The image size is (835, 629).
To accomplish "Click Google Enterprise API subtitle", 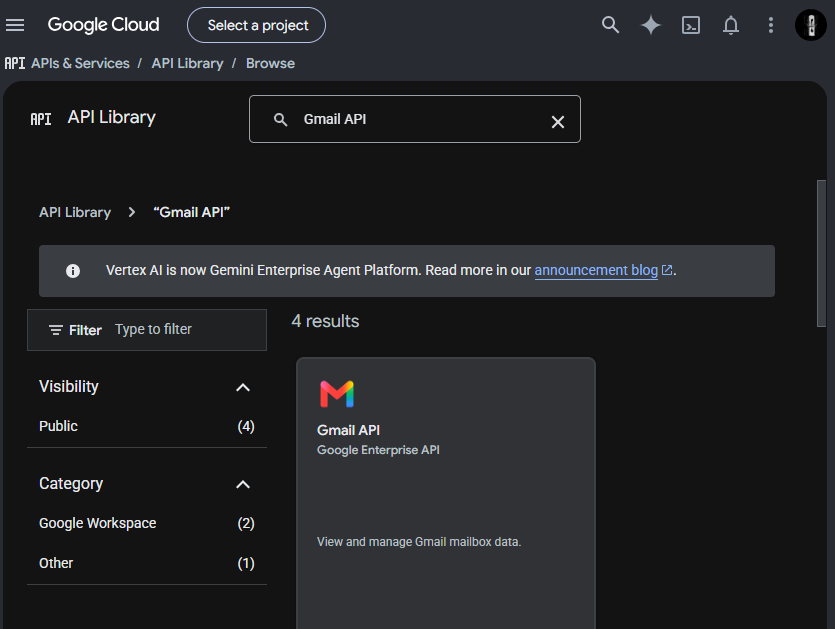I will click(378, 450).
